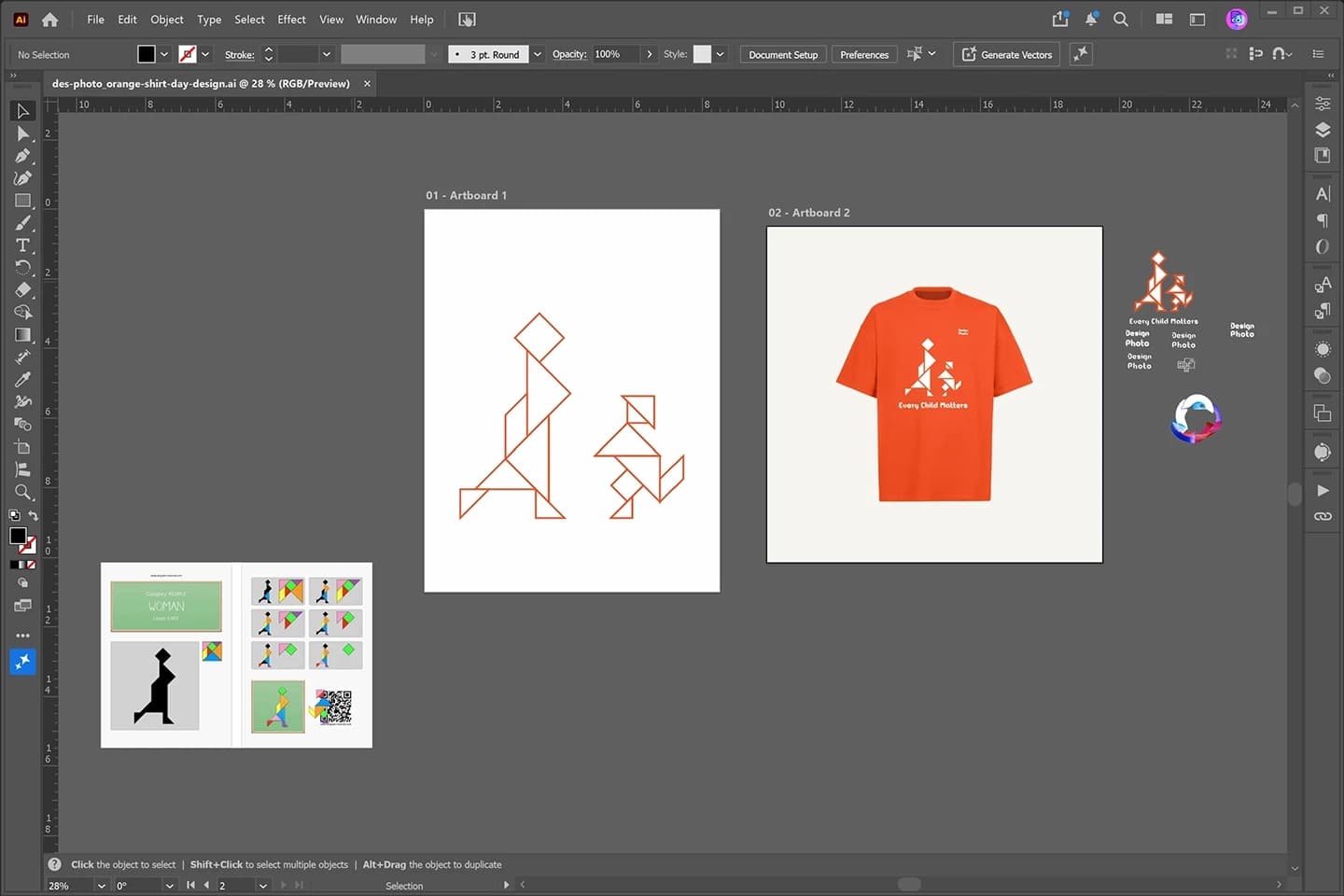
Task: Open the Character panel icon
Action: 1323,194
